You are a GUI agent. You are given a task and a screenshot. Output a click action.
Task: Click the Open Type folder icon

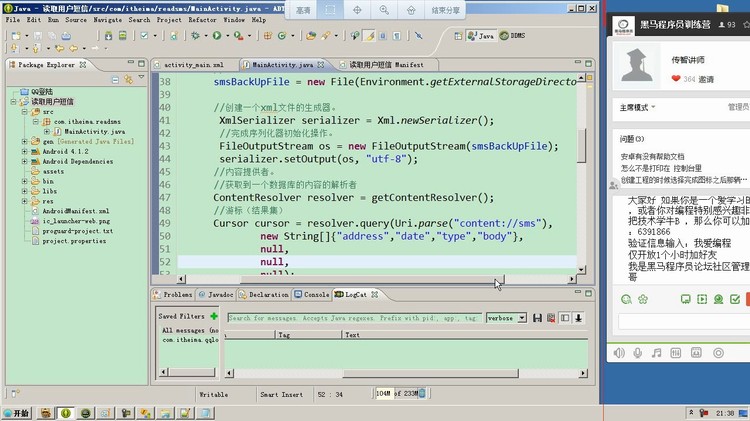pyautogui.click(x=311, y=36)
